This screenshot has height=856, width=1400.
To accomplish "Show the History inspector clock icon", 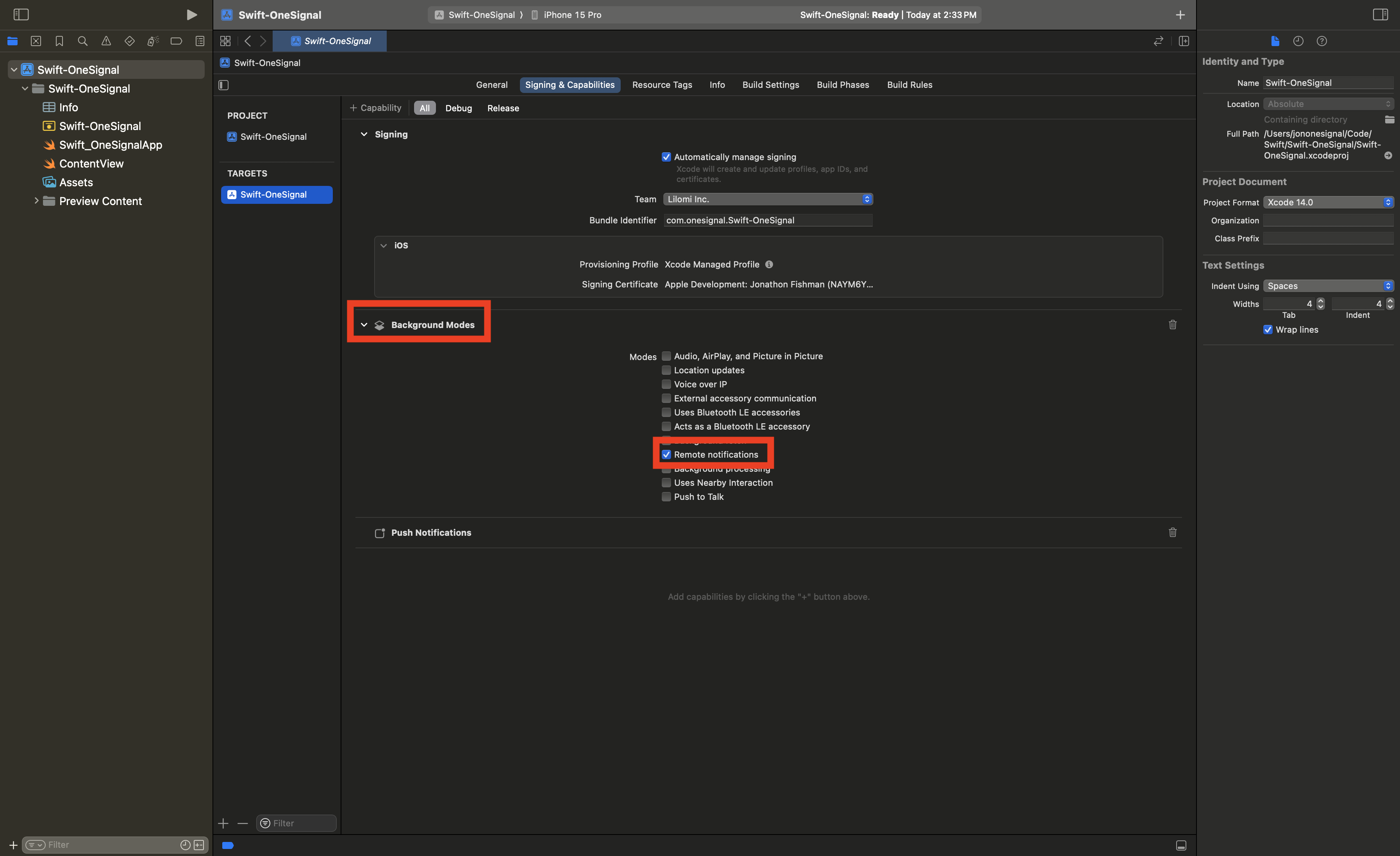I will pyautogui.click(x=1298, y=41).
